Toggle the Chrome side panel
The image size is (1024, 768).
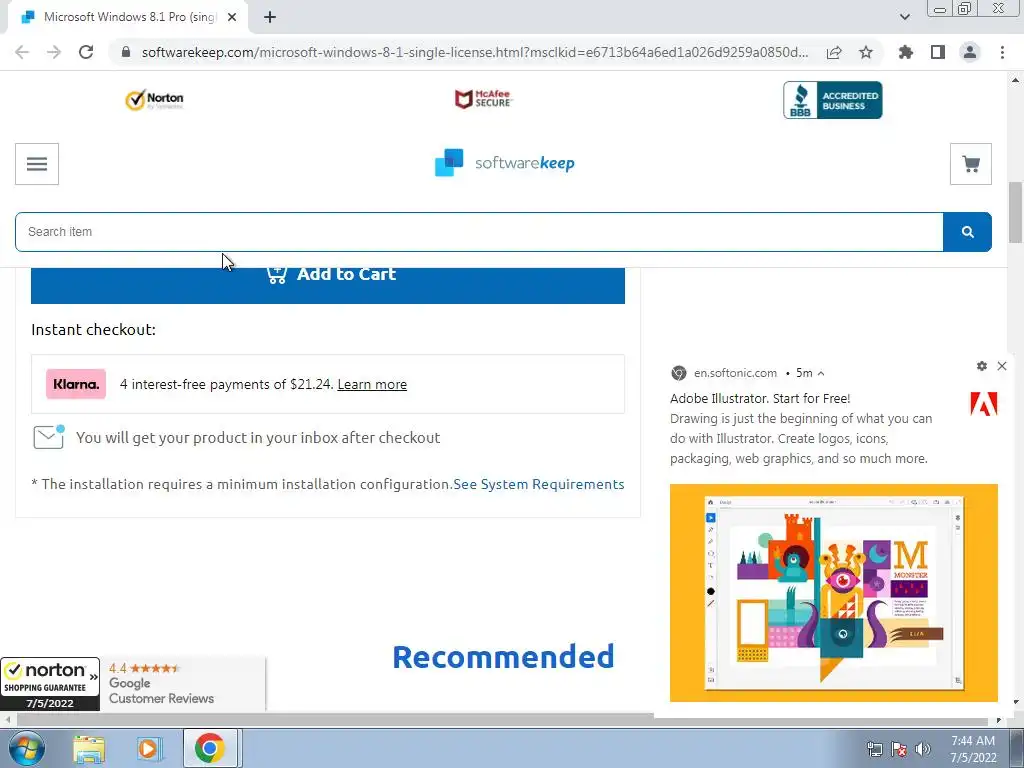[x=938, y=52]
